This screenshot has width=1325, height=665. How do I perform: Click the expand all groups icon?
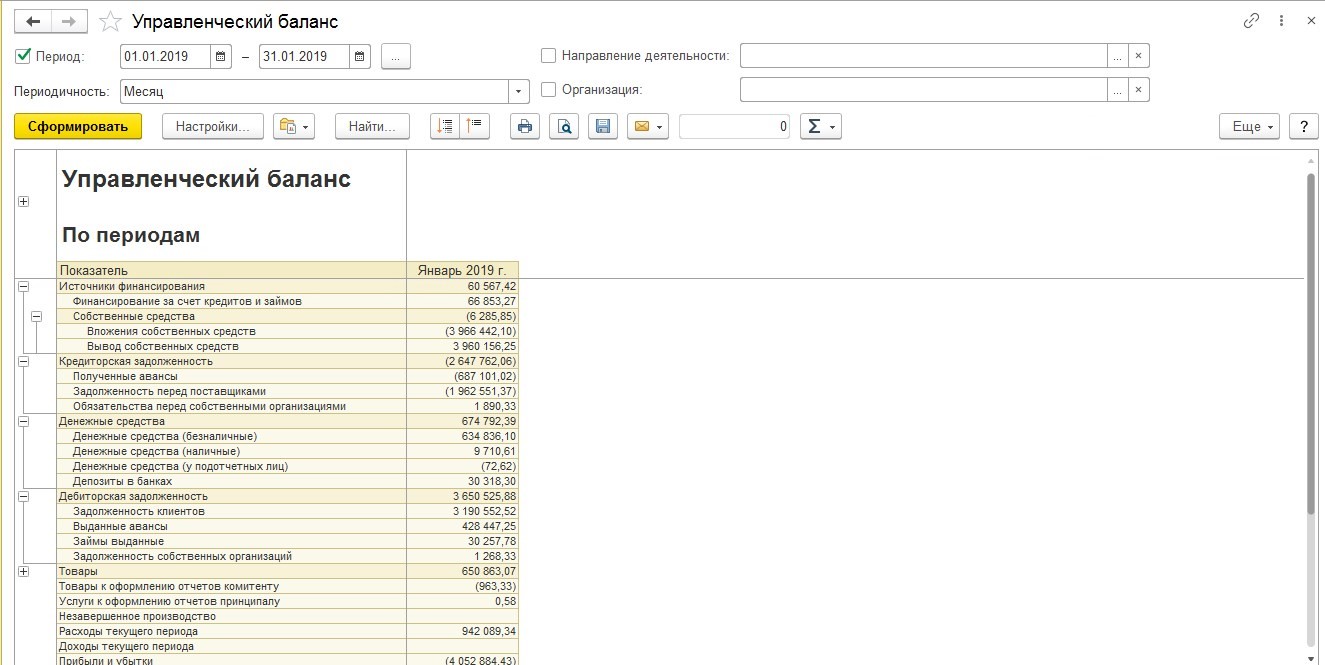tap(445, 126)
